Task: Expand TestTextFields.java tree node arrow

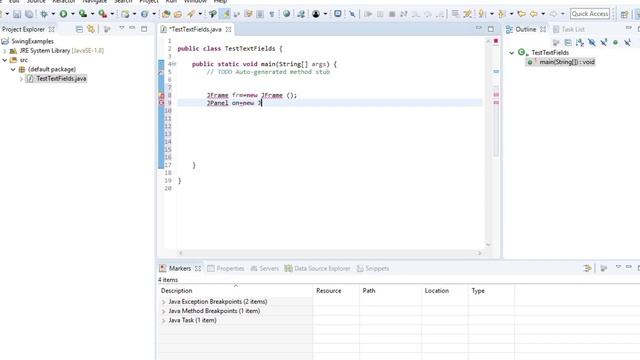Action: (x=21, y=79)
